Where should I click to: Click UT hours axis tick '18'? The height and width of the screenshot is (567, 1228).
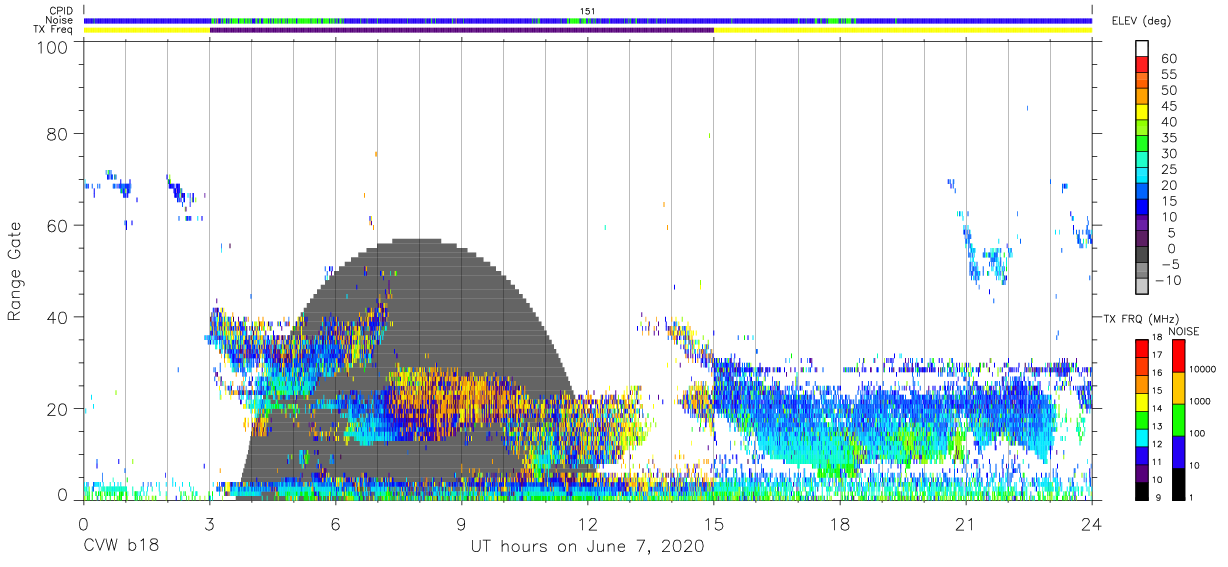tap(840, 524)
